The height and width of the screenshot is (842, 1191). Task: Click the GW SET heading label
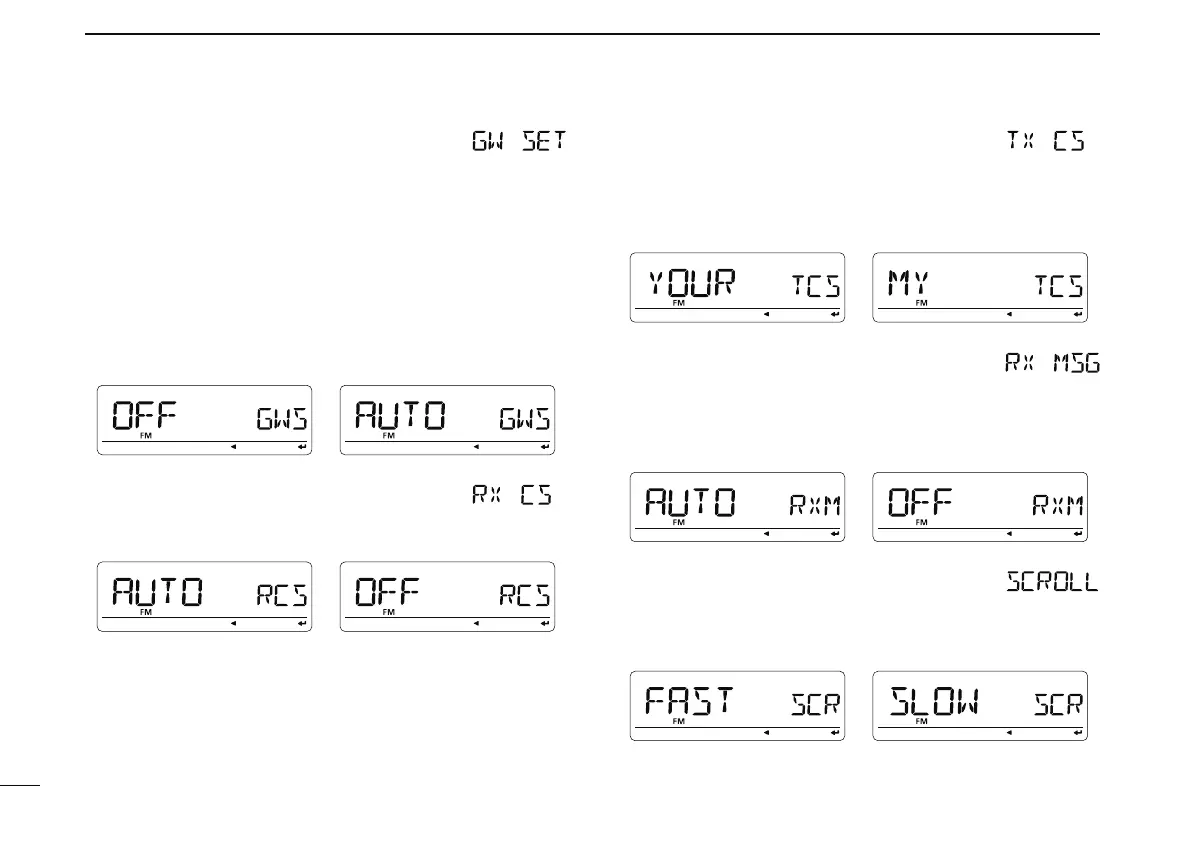(517, 143)
